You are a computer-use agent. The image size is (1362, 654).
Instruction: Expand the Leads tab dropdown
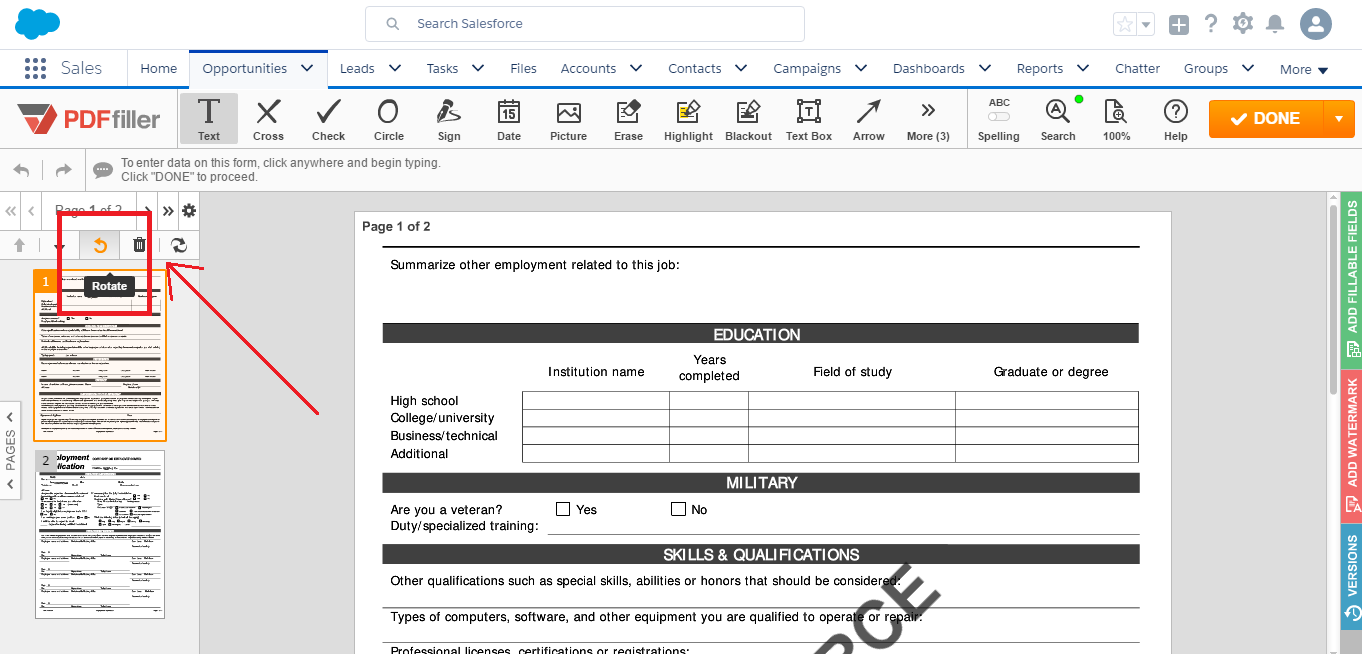394,68
